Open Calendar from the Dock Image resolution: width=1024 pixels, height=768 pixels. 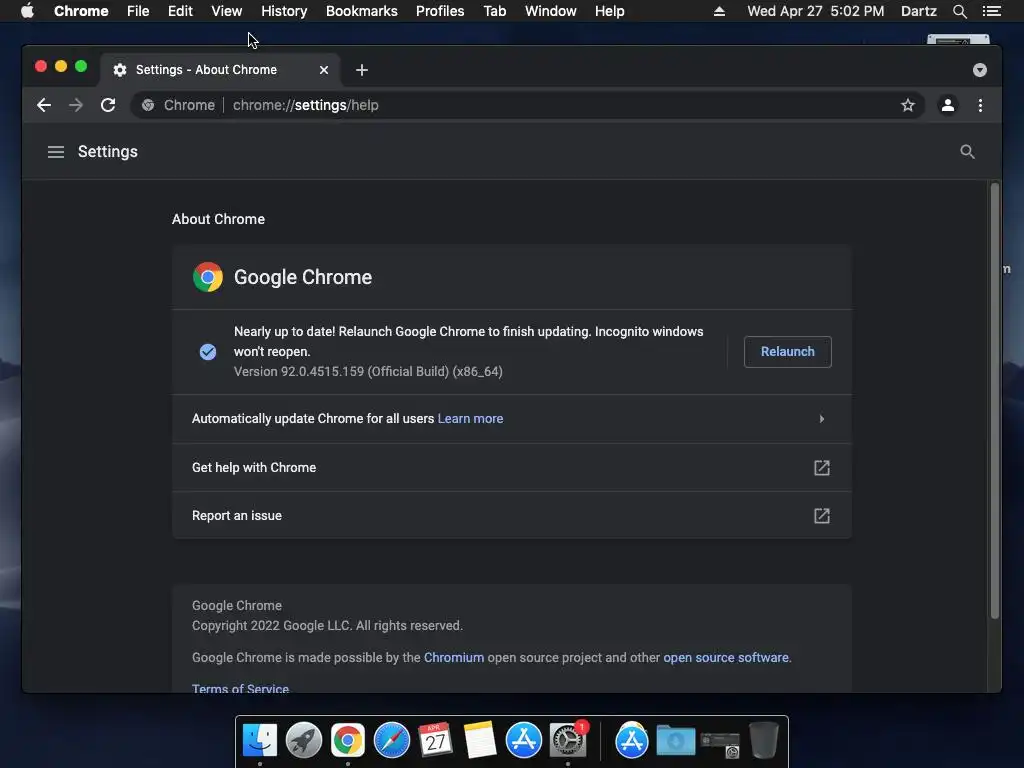click(436, 740)
